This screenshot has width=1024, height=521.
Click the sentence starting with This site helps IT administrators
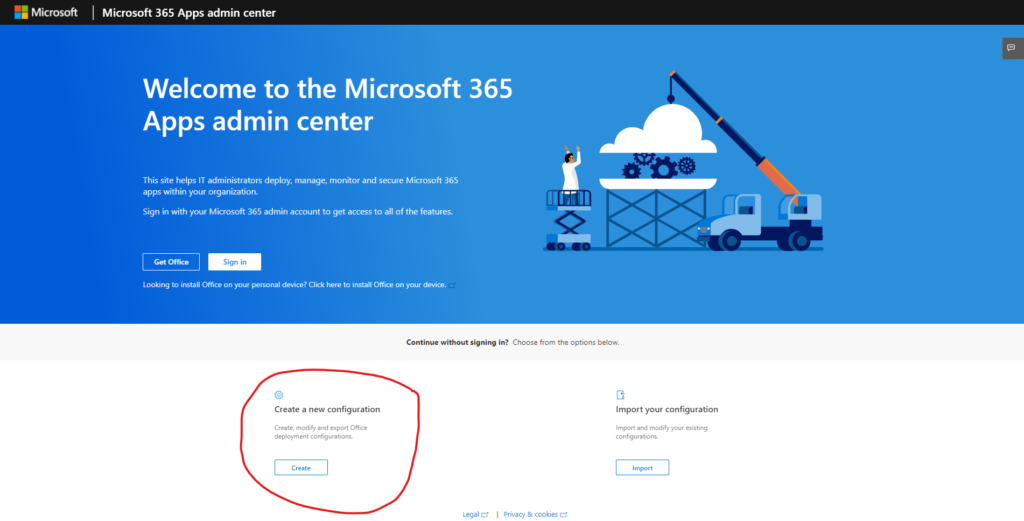point(300,185)
